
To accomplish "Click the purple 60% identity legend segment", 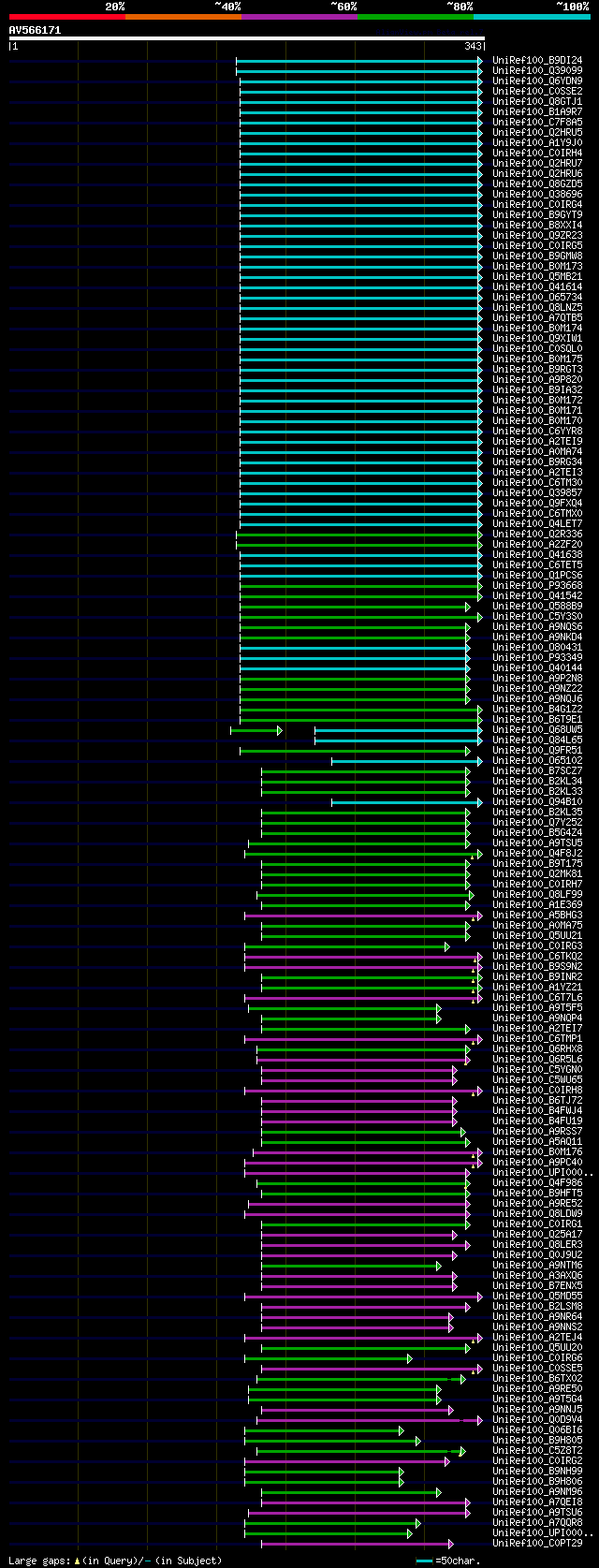I will [x=299, y=17].
